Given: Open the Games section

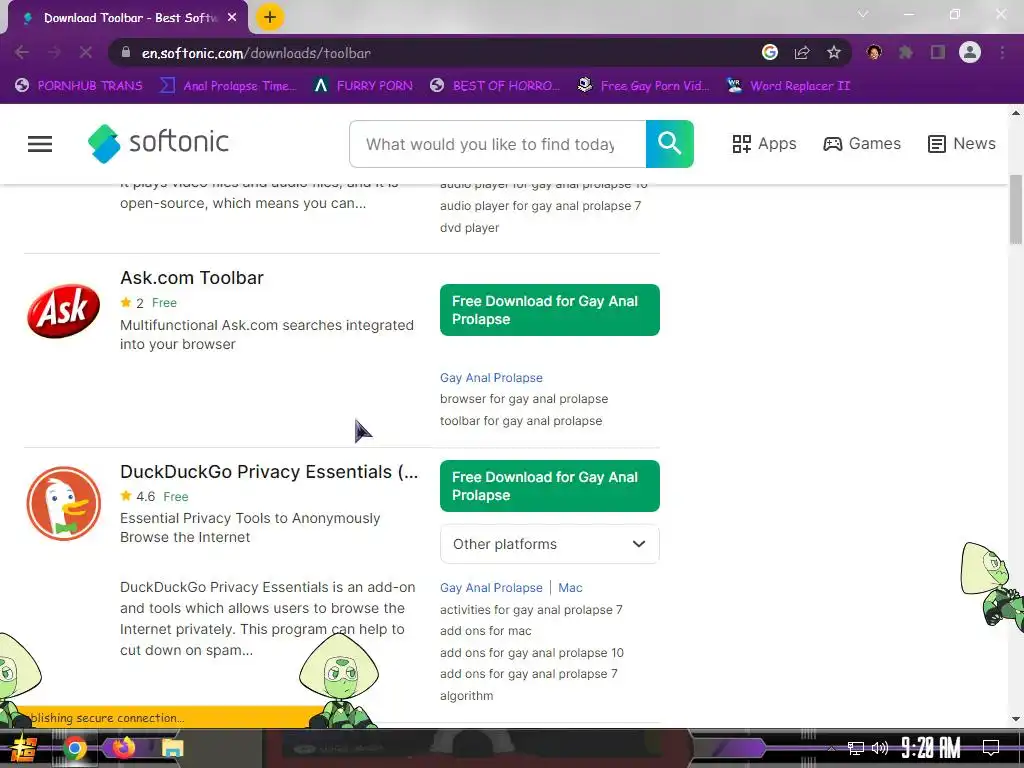Looking at the screenshot, I should click(862, 144).
